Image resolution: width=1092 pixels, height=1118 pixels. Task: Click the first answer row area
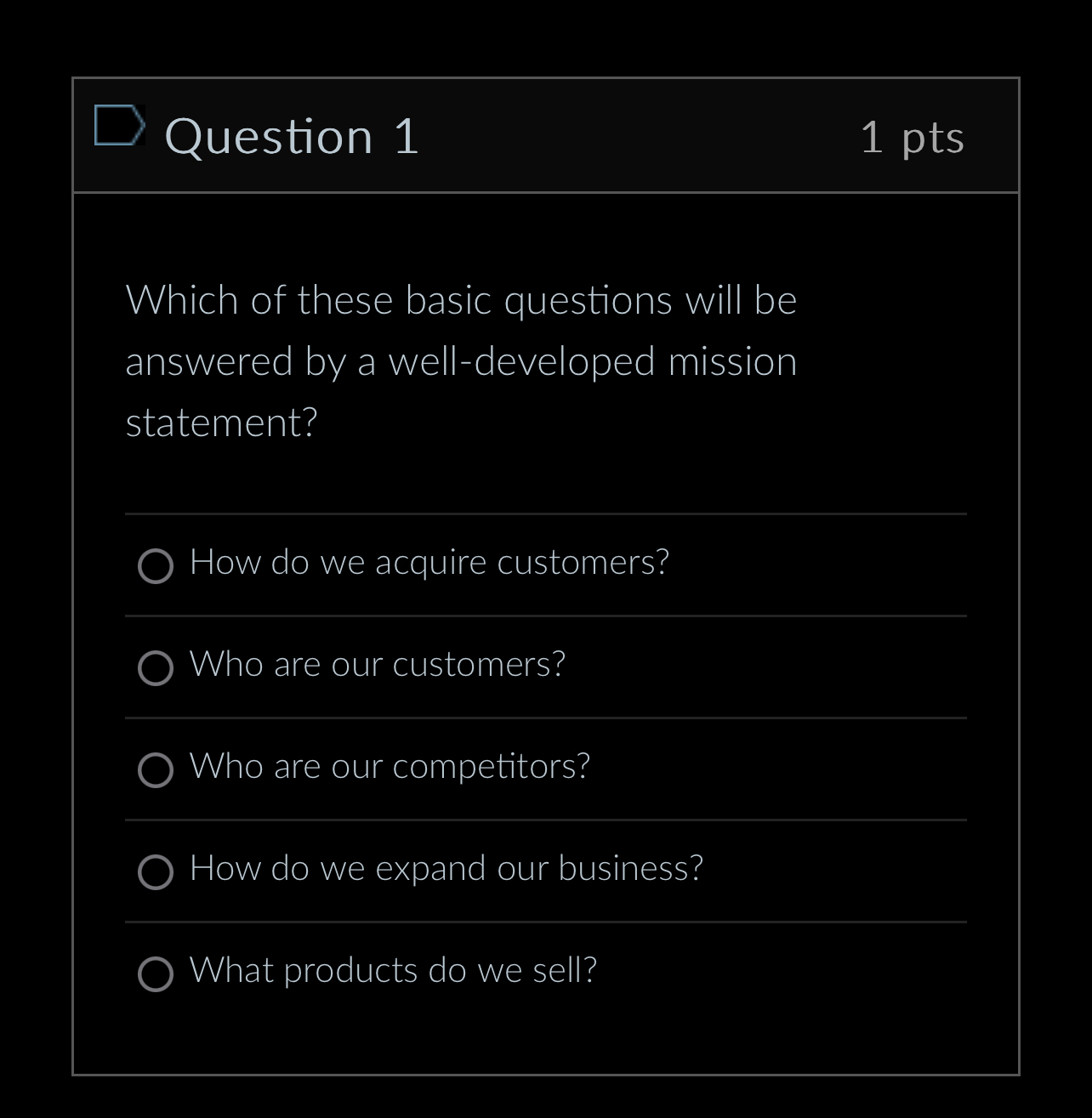(x=546, y=563)
